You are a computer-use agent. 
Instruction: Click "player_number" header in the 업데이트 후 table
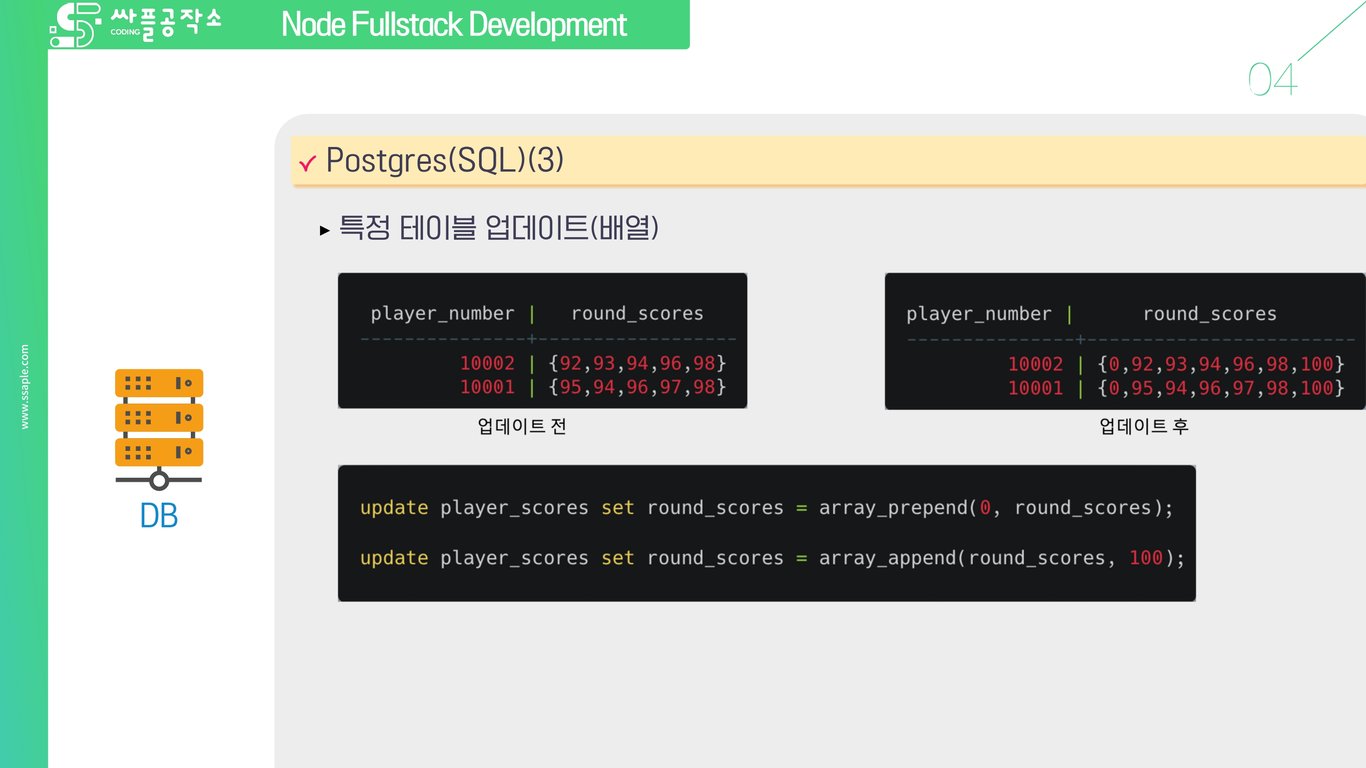click(x=979, y=314)
